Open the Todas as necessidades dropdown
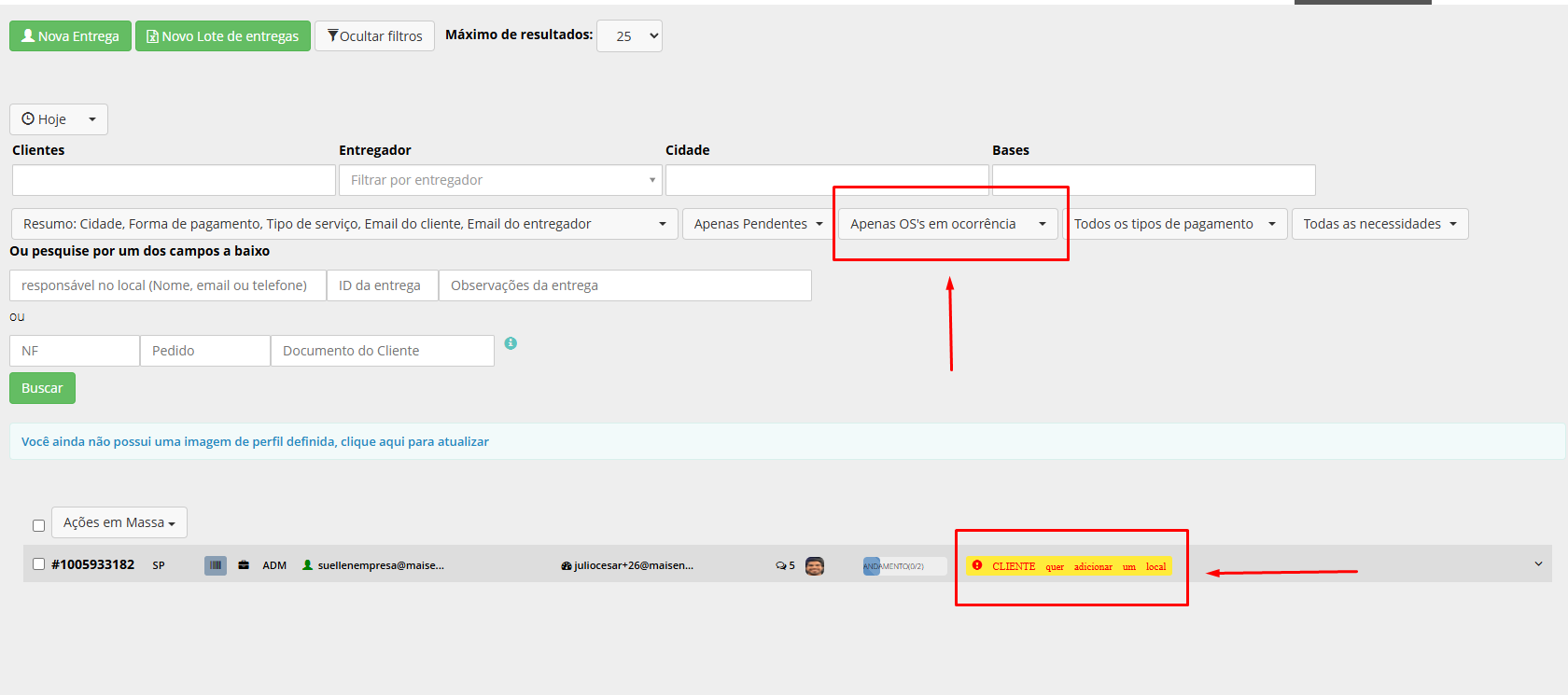 click(1379, 224)
